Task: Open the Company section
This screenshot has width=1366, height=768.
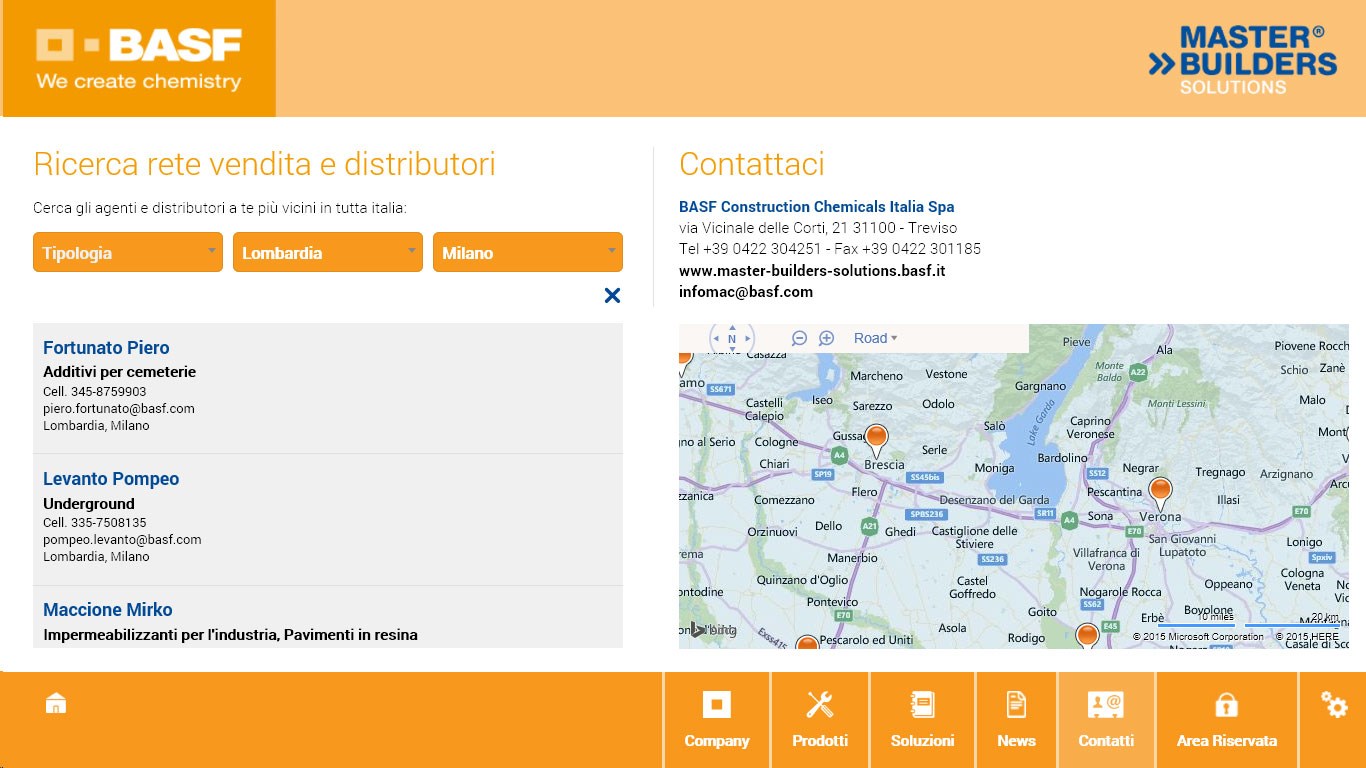Action: [717, 720]
